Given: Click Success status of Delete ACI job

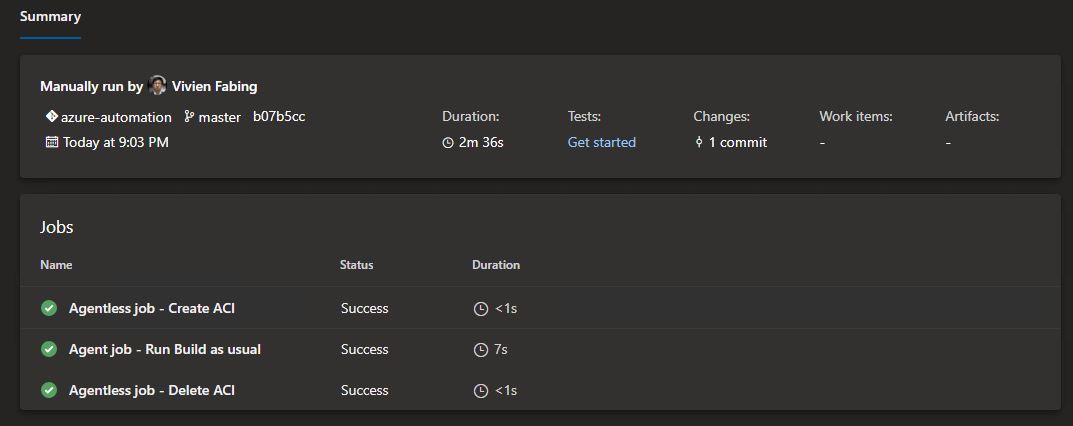Looking at the screenshot, I should [365, 390].
